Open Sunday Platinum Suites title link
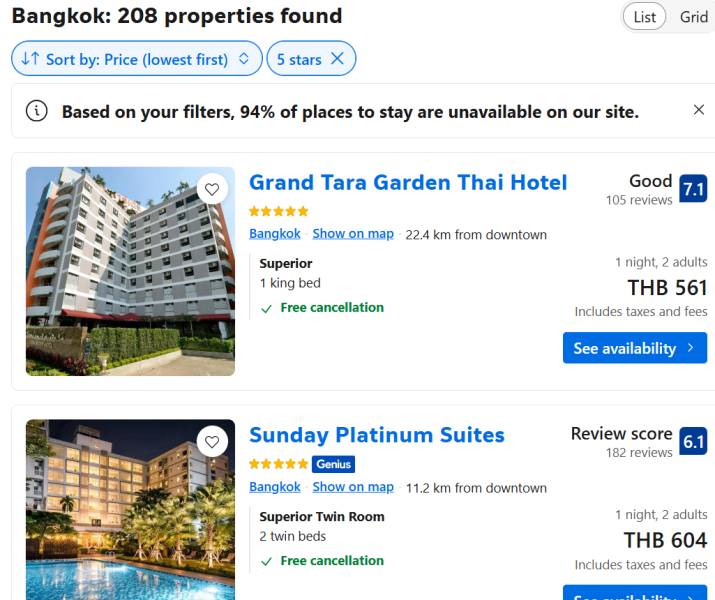This screenshot has width=715, height=600. 377,435
